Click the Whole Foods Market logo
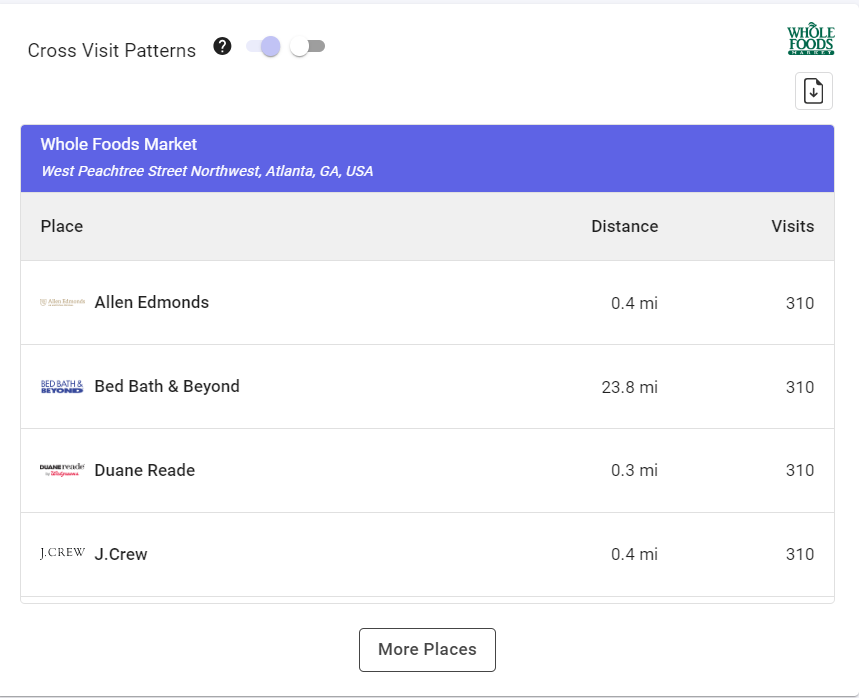 click(x=810, y=39)
